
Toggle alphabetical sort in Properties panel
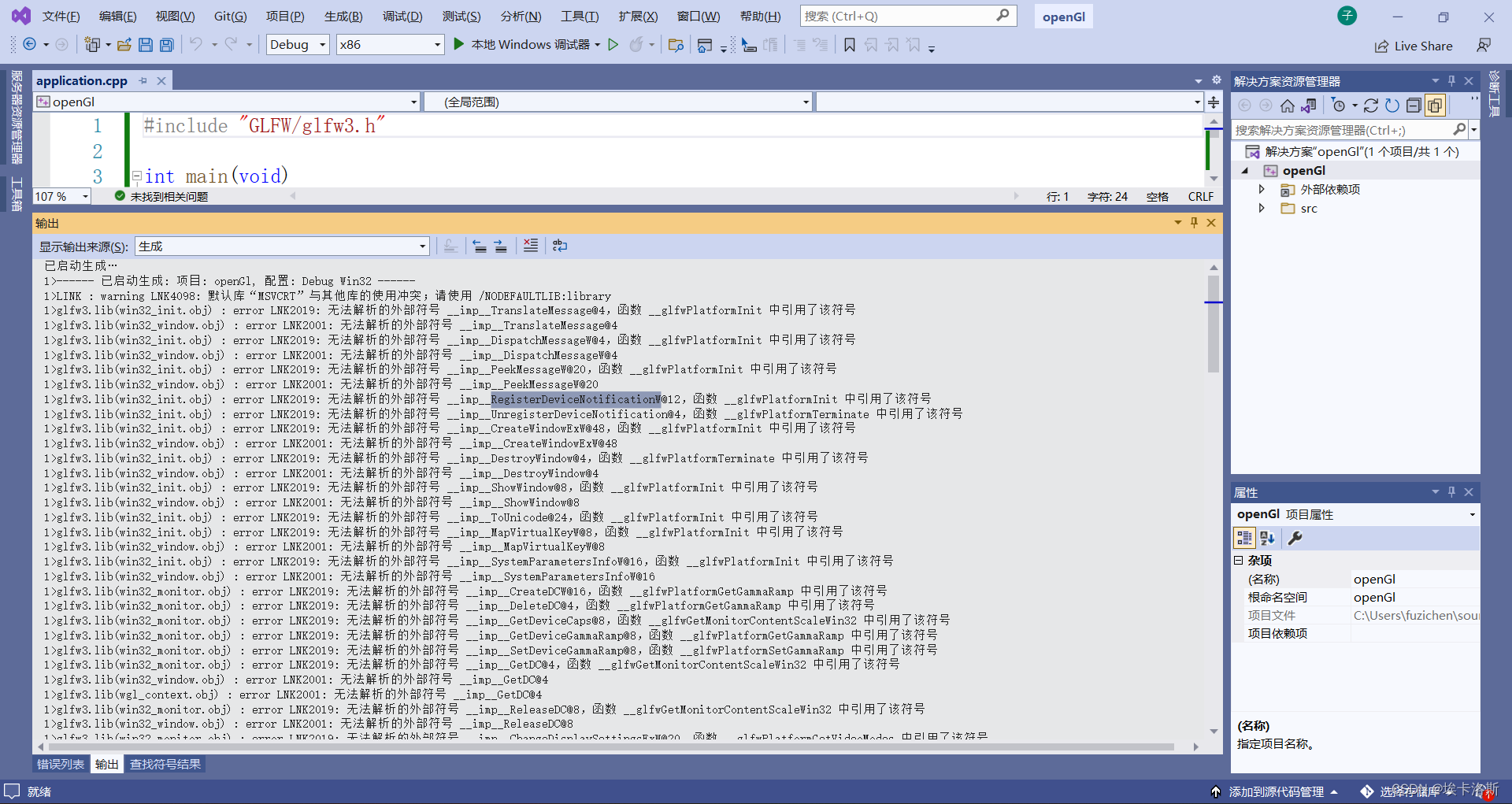(x=1267, y=538)
